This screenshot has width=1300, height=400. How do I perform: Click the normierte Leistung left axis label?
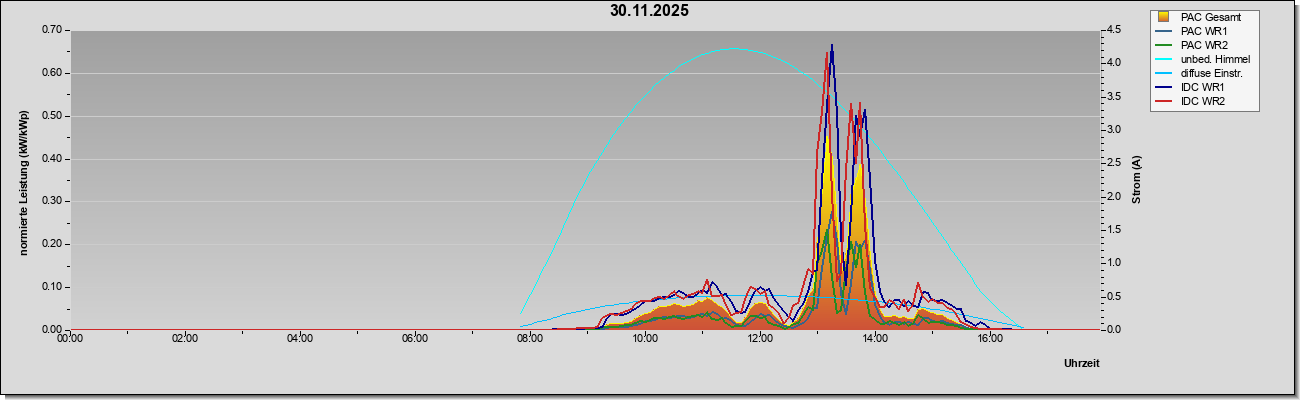pos(23,181)
